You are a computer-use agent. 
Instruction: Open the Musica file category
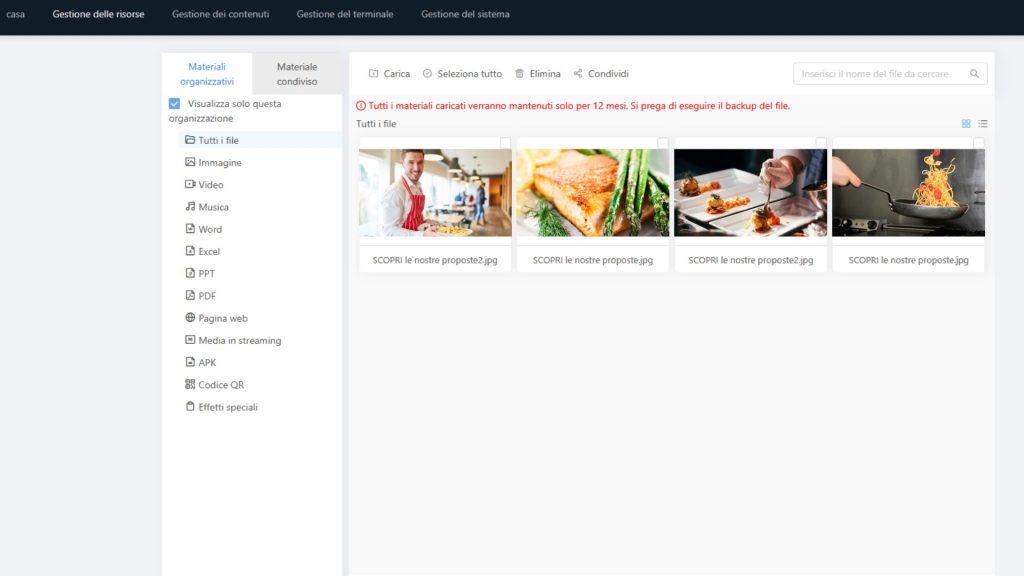213,207
